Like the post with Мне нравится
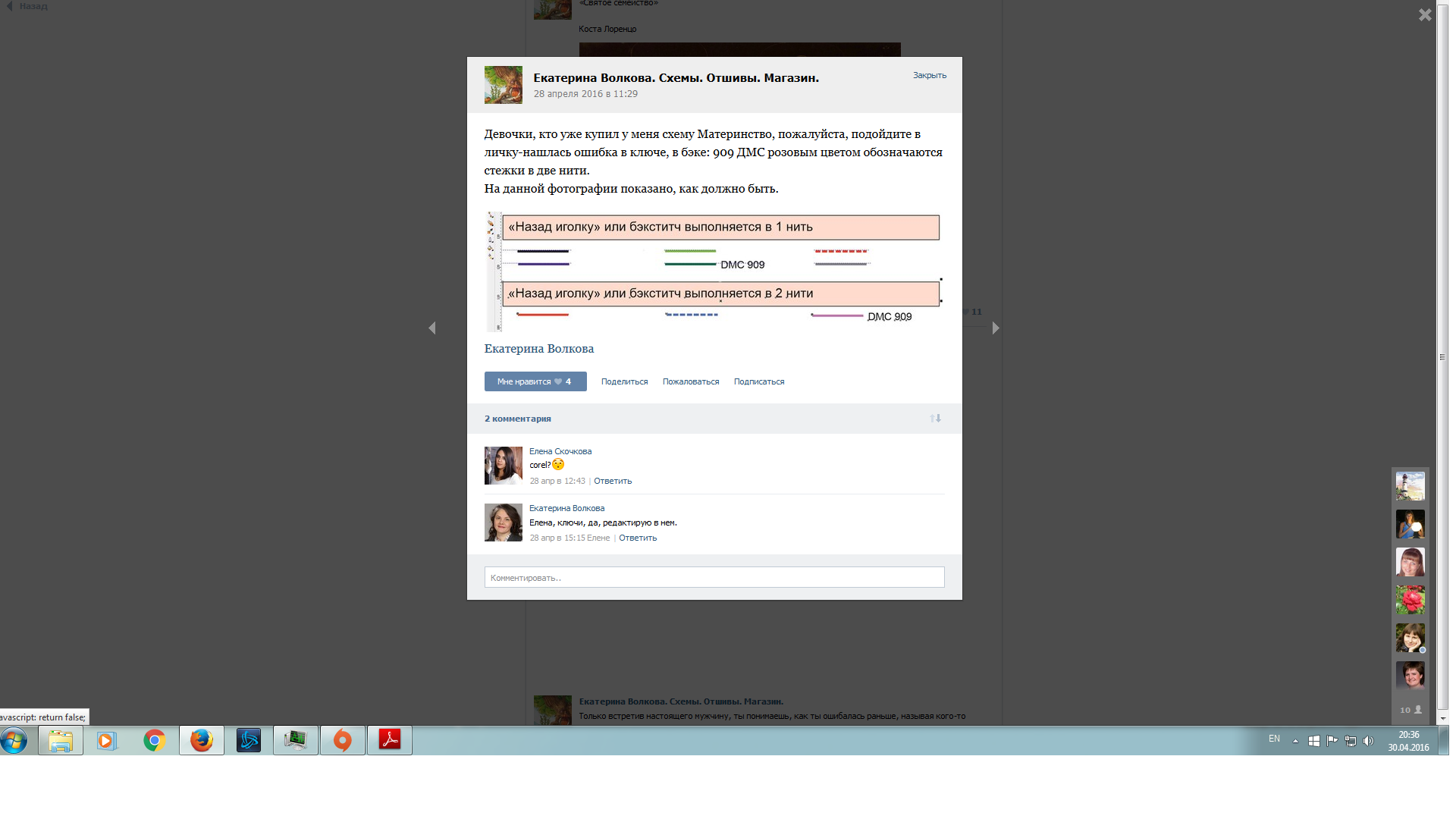This screenshot has height=819, width=1456. [535, 381]
